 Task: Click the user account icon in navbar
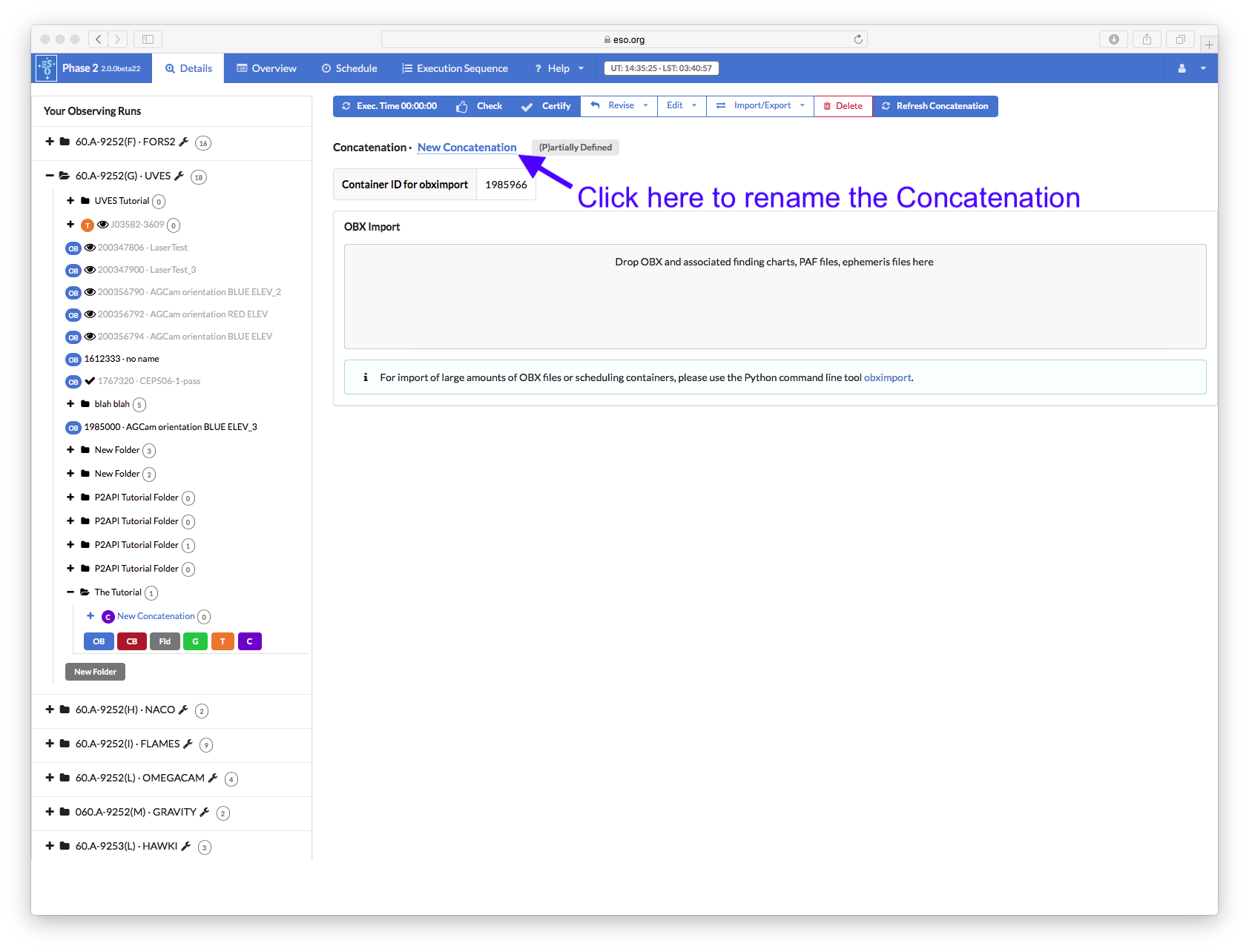[x=1182, y=68]
